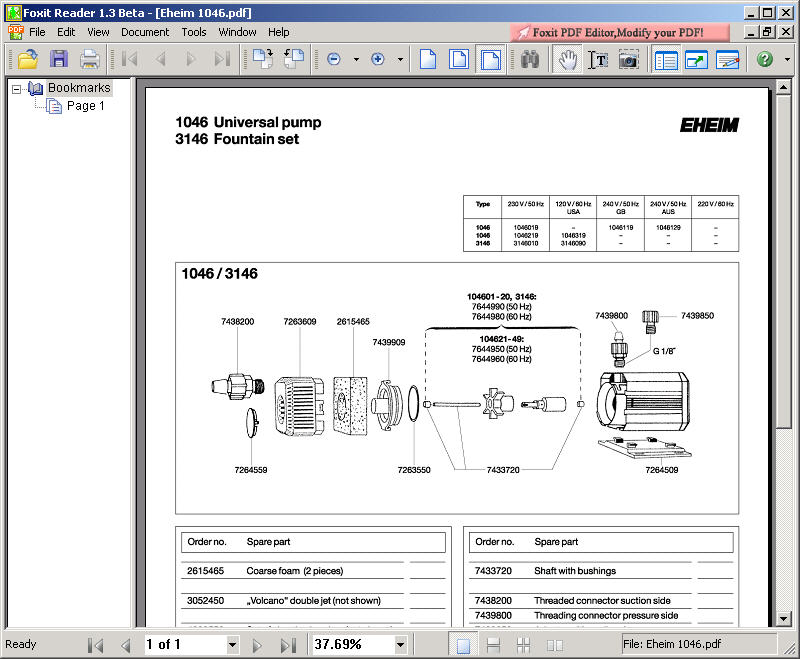Open the Help menu
This screenshot has height=659, width=800.
279,32
